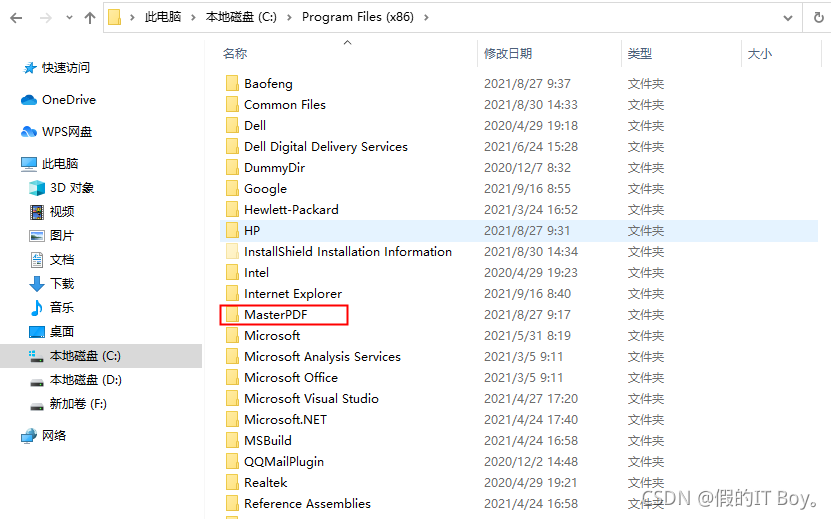The width and height of the screenshot is (831, 519).
Task: Open recent locations dropdown arrow
Action: click(x=69, y=18)
